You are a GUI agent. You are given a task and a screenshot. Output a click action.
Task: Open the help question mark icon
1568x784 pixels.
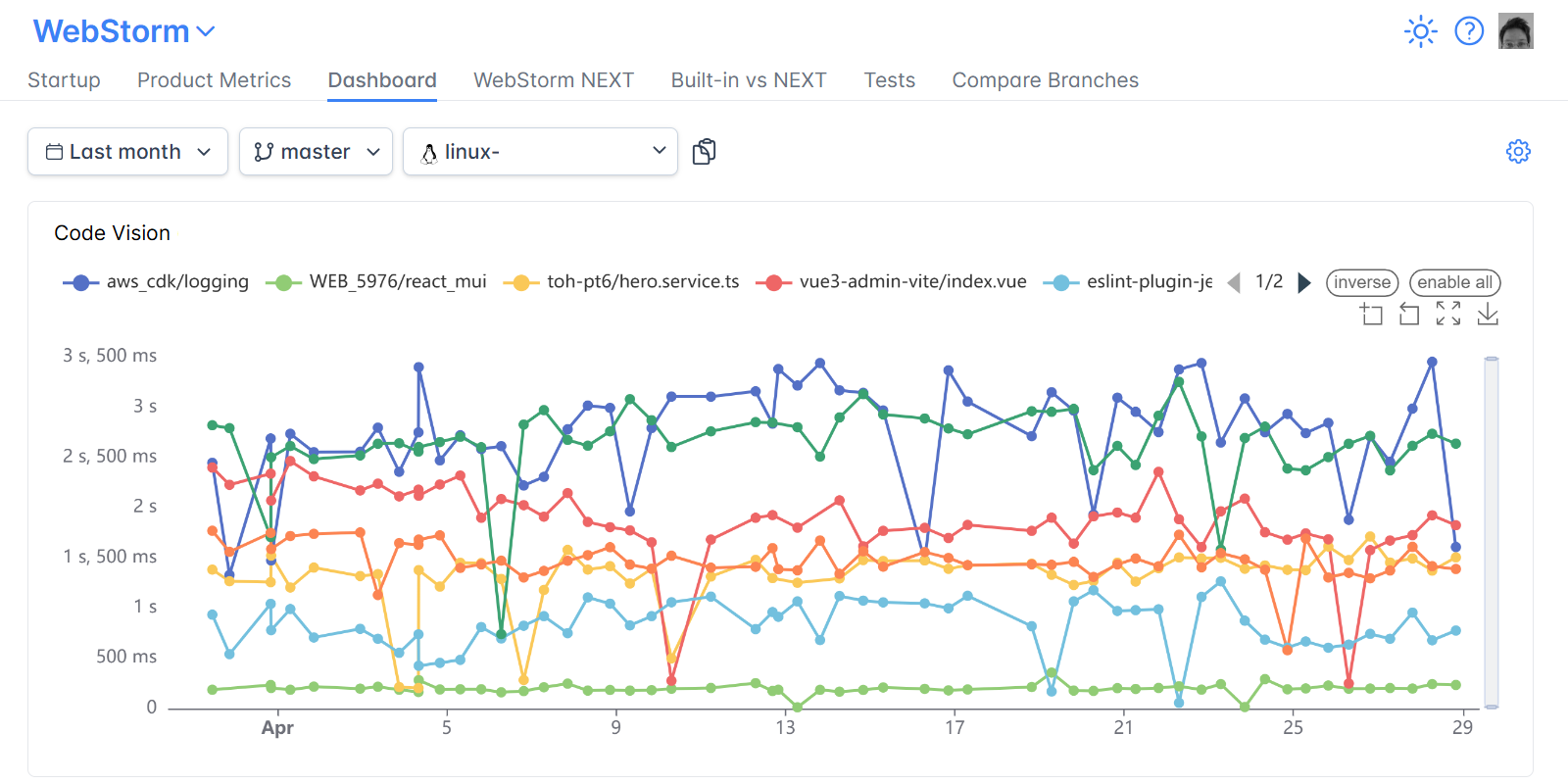coord(1469,31)
